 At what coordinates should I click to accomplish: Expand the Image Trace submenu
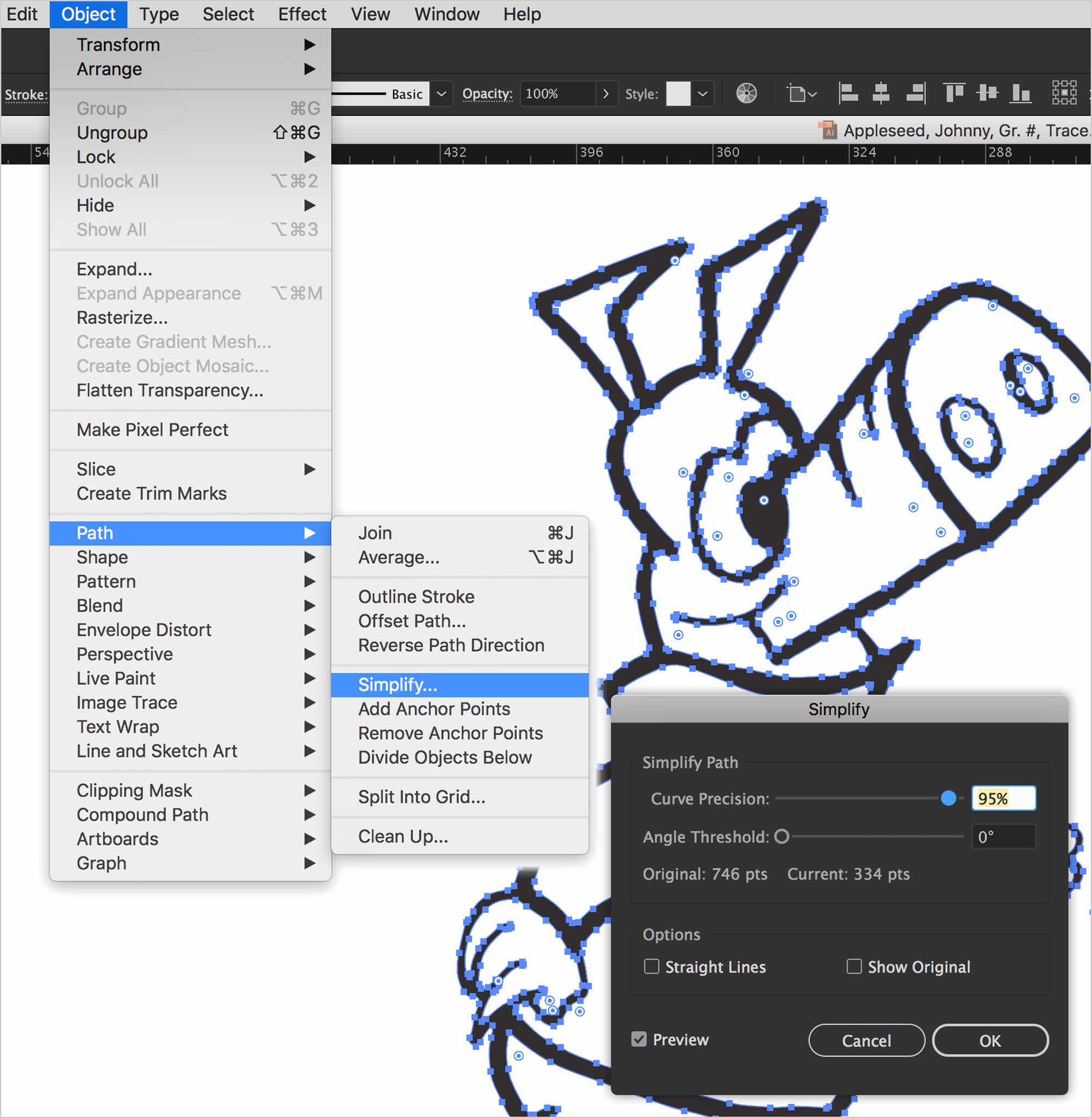pos(190,703)
